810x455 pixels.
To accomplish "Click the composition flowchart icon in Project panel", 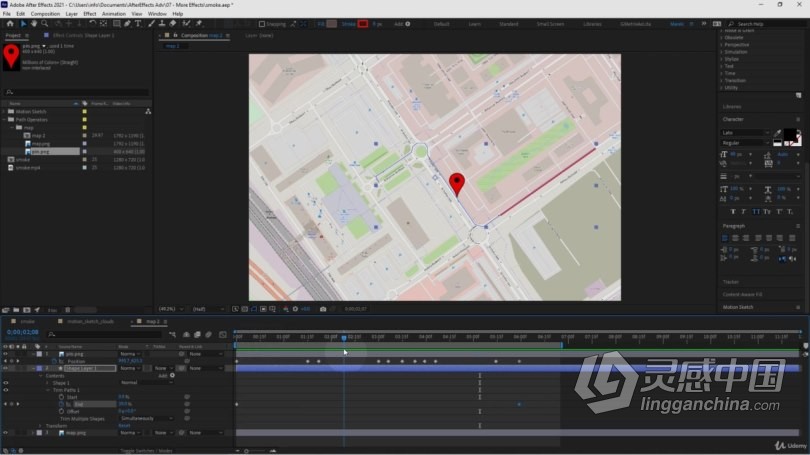I will click(148, 112).
